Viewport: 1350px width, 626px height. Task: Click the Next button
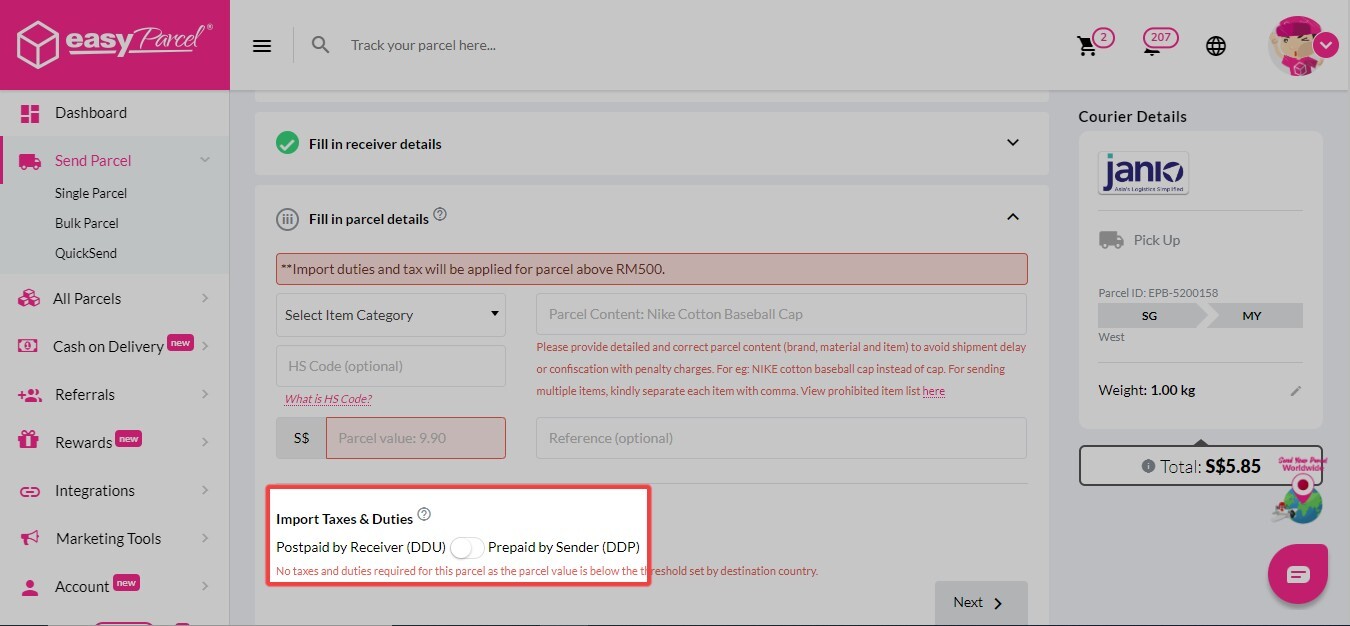pyautogui.click(x=980, y=602)
